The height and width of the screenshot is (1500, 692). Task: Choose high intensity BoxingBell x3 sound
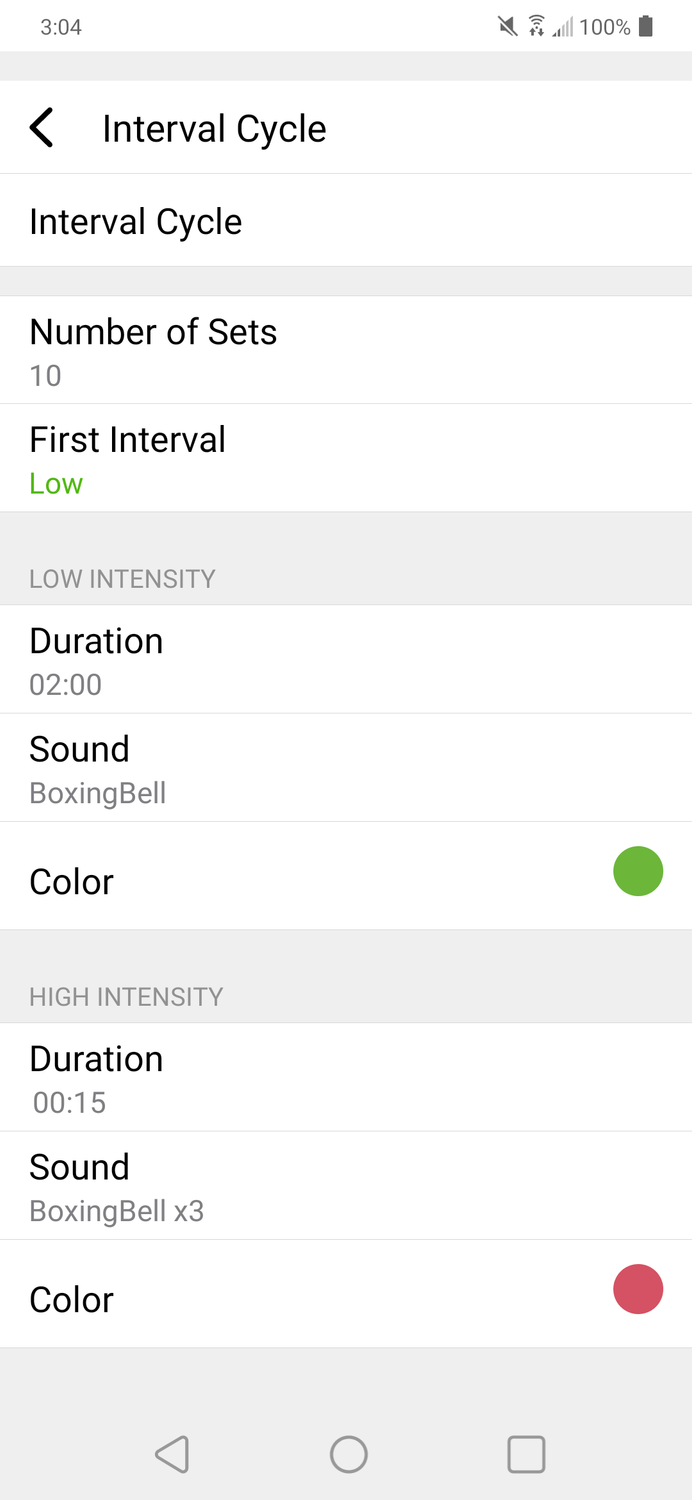pos(346,1186)
